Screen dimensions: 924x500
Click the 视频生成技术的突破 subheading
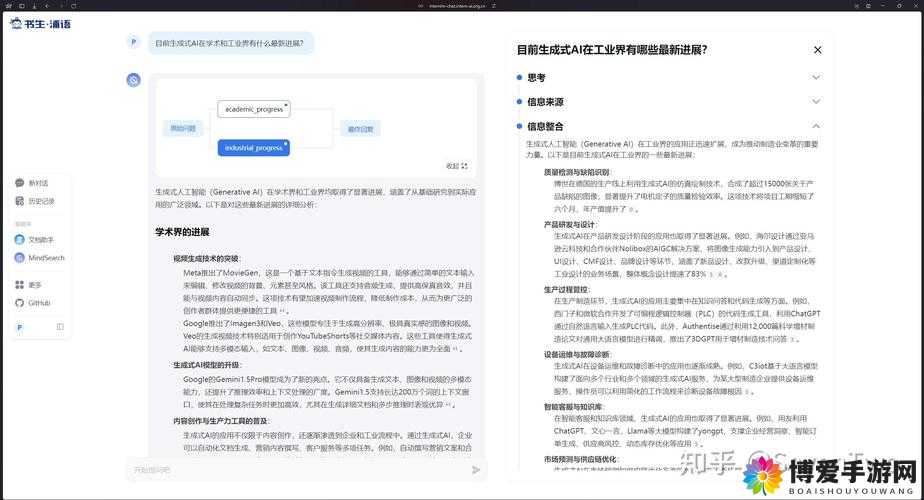coord(207,258)
